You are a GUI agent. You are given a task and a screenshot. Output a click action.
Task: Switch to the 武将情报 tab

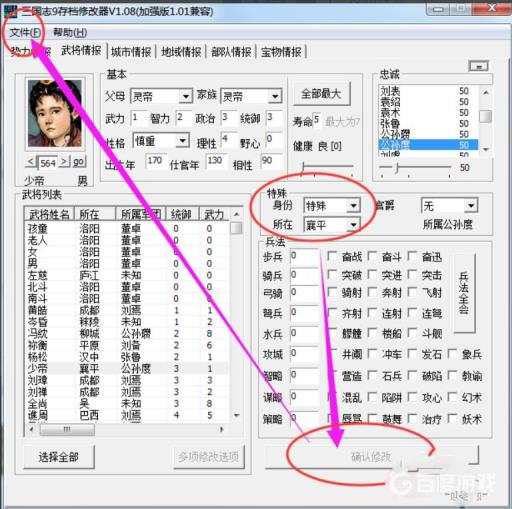tap(81, 51)
